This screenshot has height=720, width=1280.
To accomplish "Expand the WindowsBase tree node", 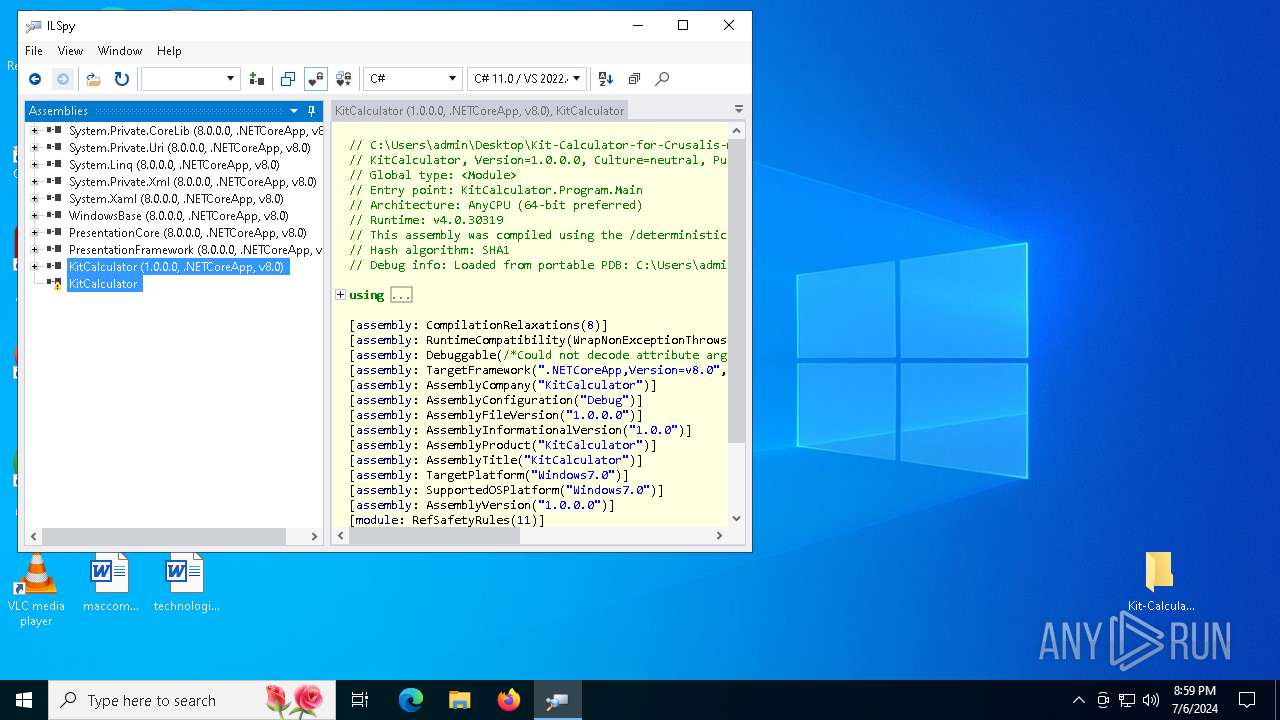I will pos(35,216).
